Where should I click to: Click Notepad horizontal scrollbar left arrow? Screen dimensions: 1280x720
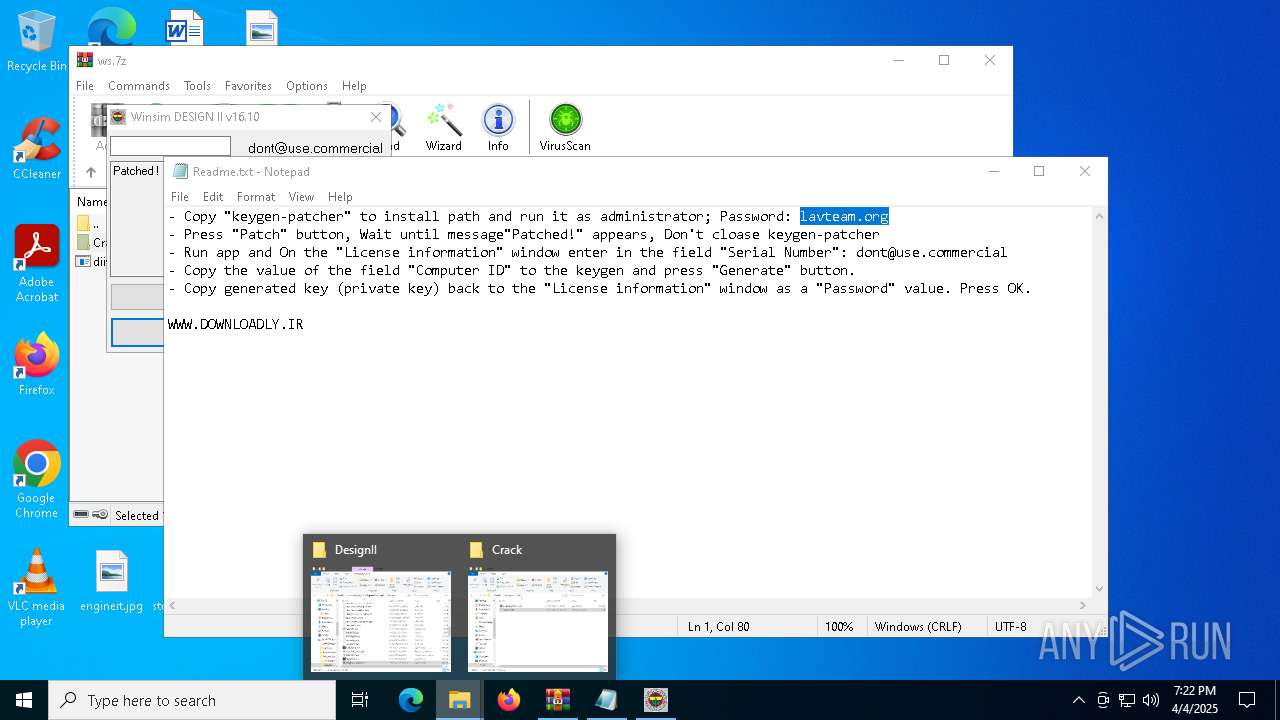pos(173,605)
